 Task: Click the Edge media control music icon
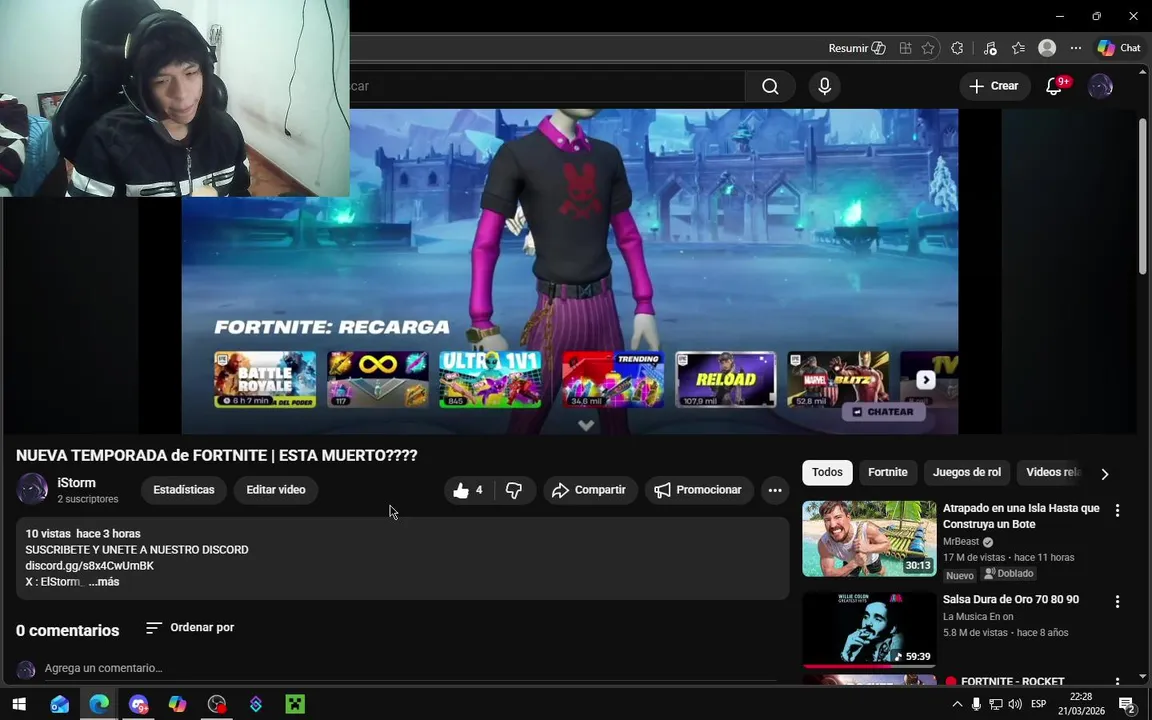[990, 48]
